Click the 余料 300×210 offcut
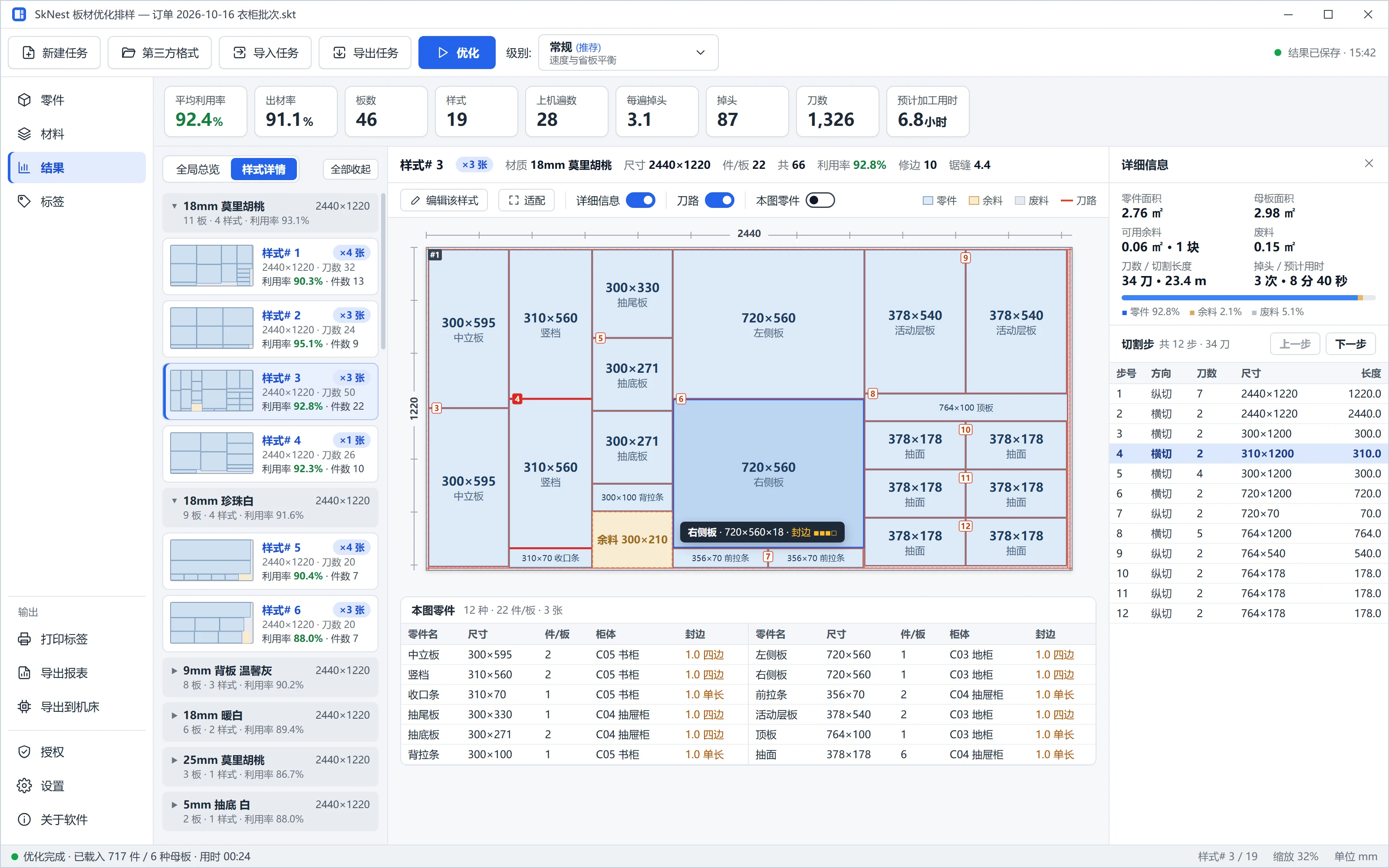 (632, 539)
